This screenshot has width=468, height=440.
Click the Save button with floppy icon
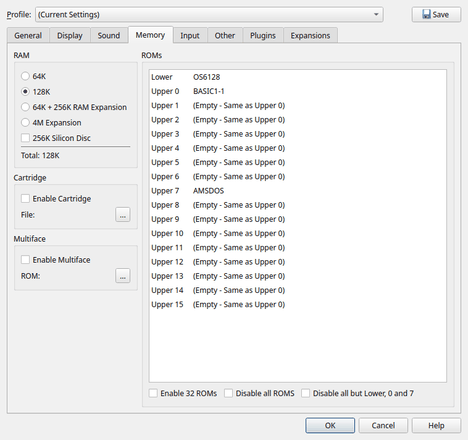pos(436,15)
